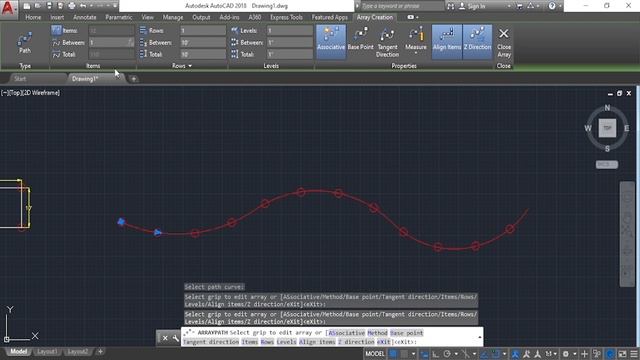Screen dimensions: 640x360
Task: Click the Save quick-access icon
Action: (x=49, y=6)
